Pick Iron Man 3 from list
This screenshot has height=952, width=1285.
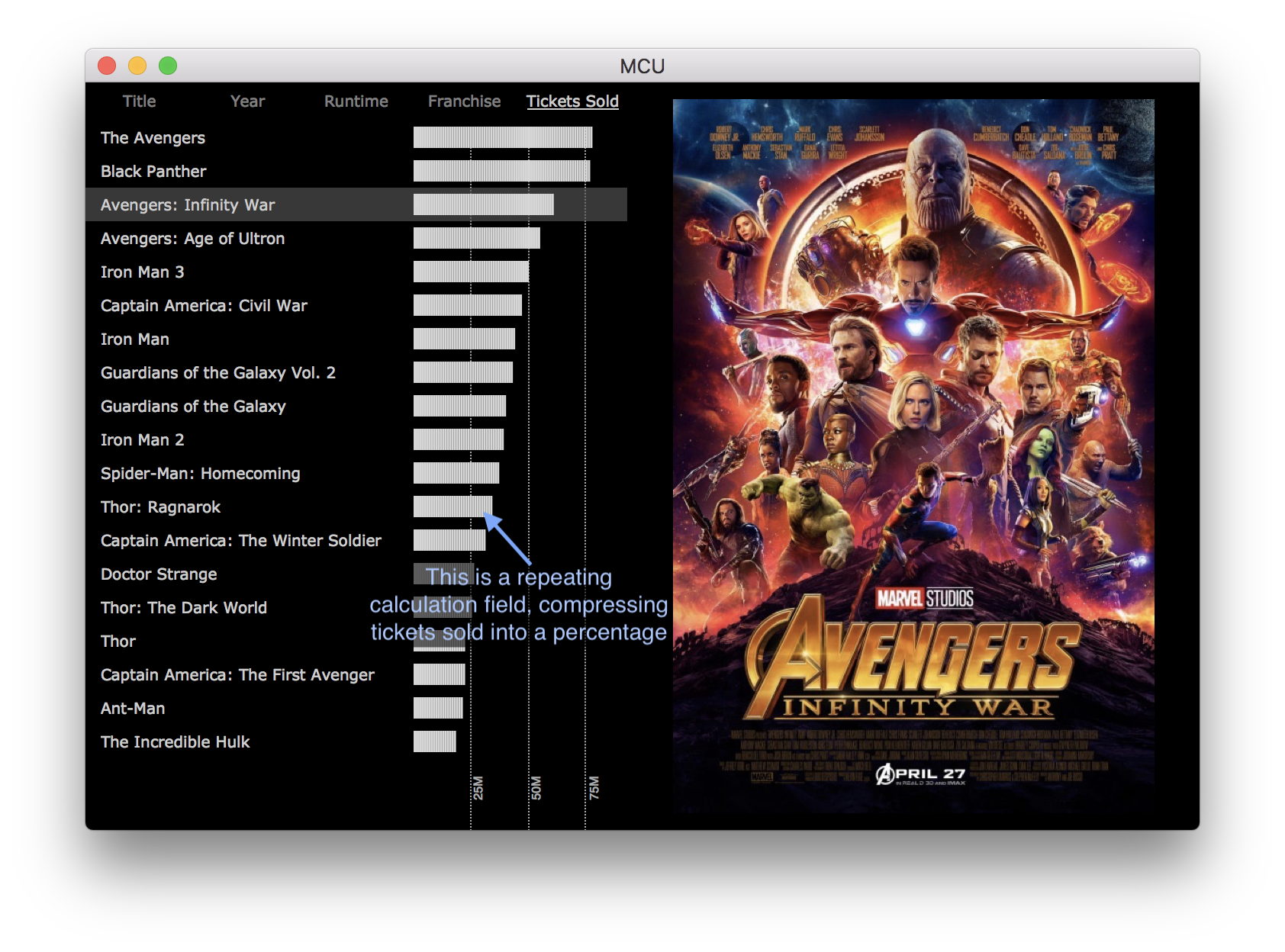[142, 272]
